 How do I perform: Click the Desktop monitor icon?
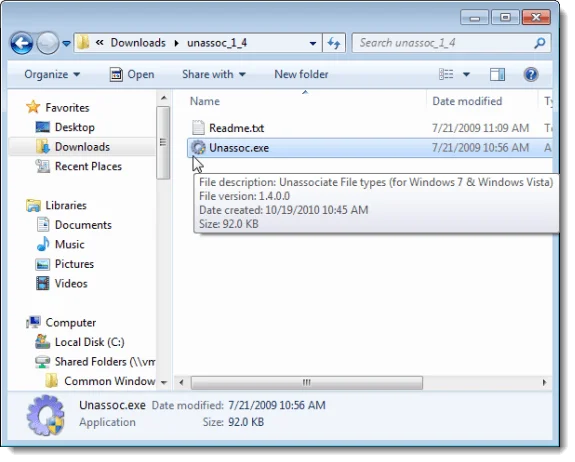[x=43, y=127]
